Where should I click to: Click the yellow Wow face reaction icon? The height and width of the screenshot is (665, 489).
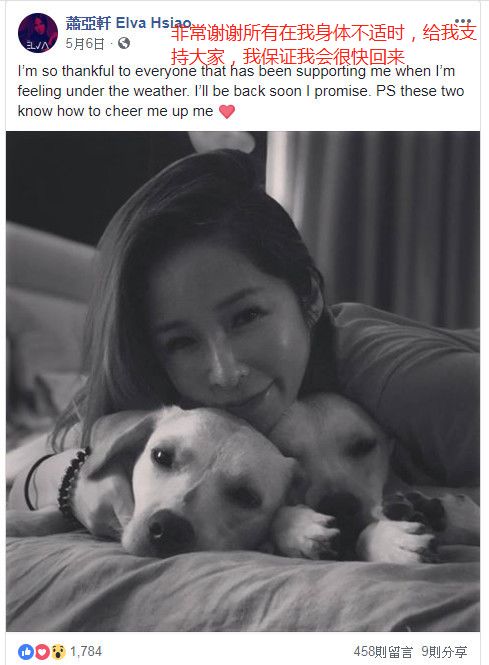58,651
